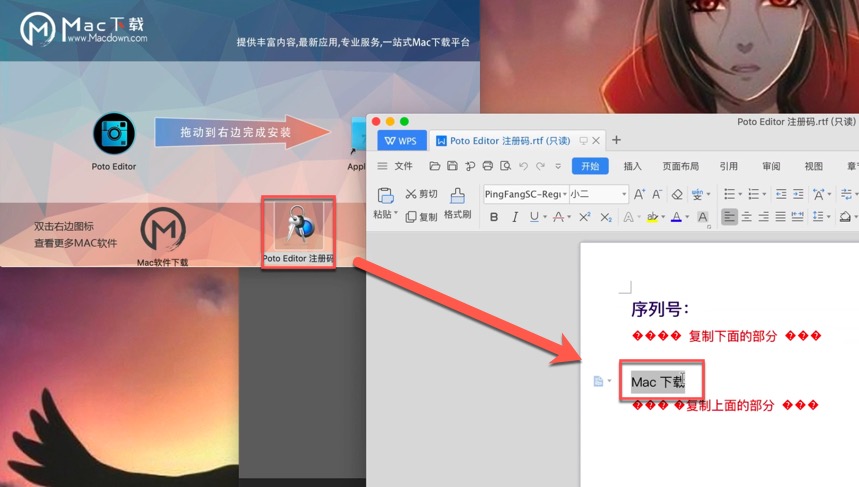The width and height of the screenshot is (859, 487).
Task: Click the Print icon in WPS quick toolbar
Action: (488, 166)
